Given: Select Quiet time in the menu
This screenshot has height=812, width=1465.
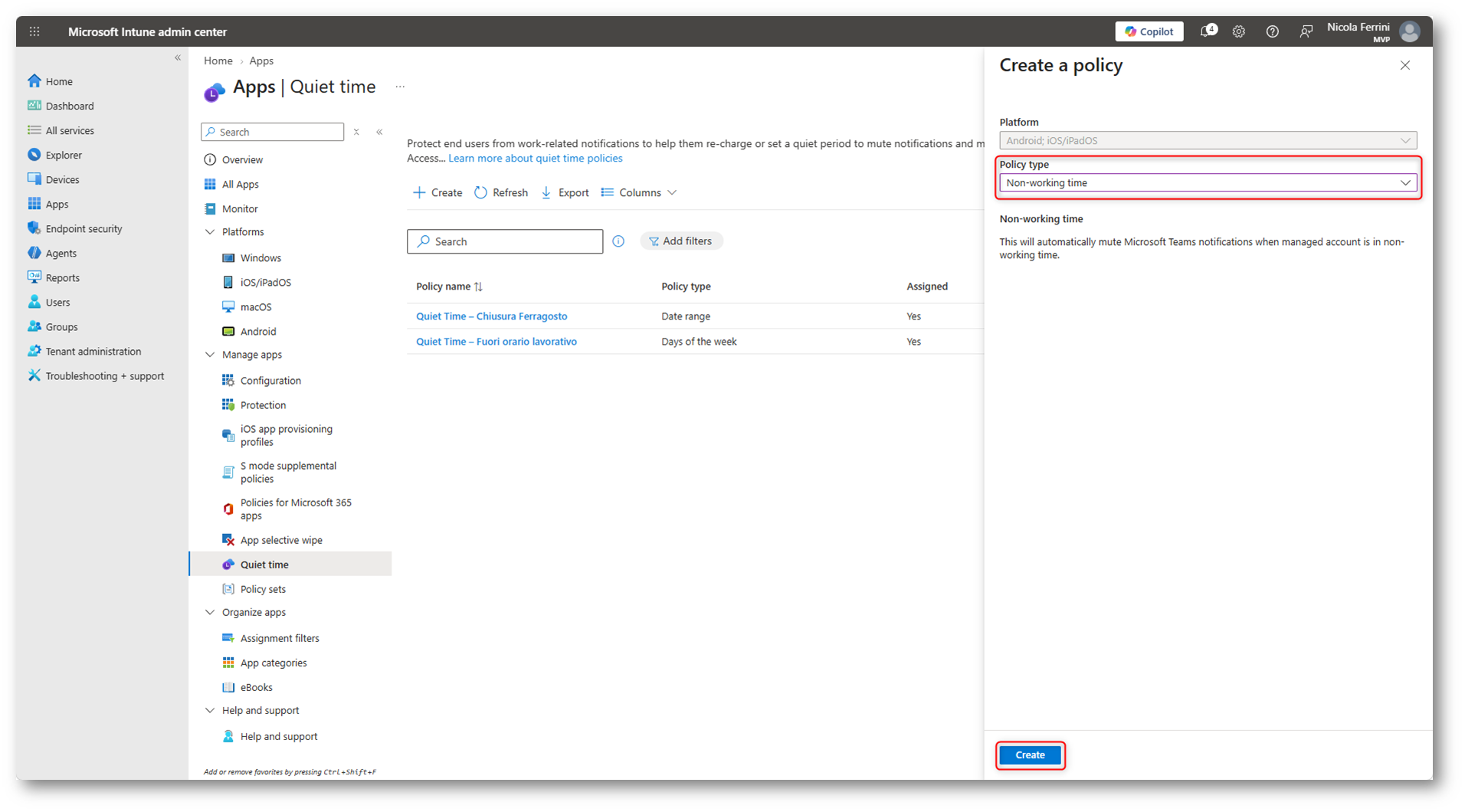Looking at the screenshot, I should [x=290, y=565].
